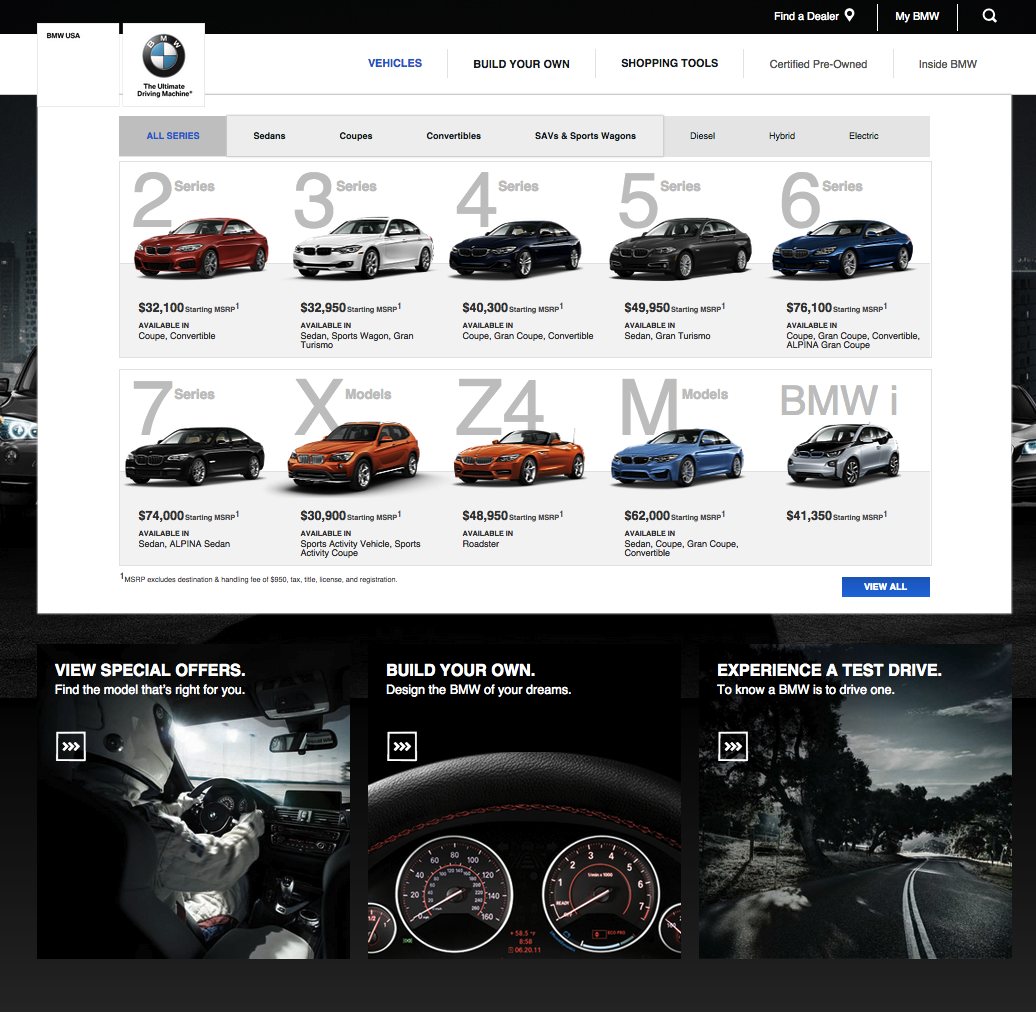Select the blue 6 Series car image
Viewport: 1036px width, 1012px height.
point(842,248)
